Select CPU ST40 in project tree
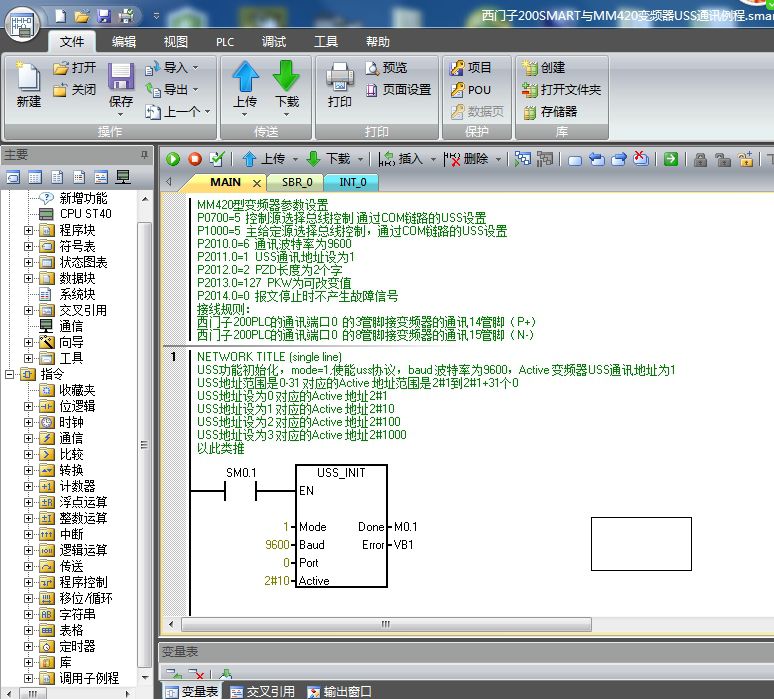This screenshot has height=699, width=774. click(85, 214)
